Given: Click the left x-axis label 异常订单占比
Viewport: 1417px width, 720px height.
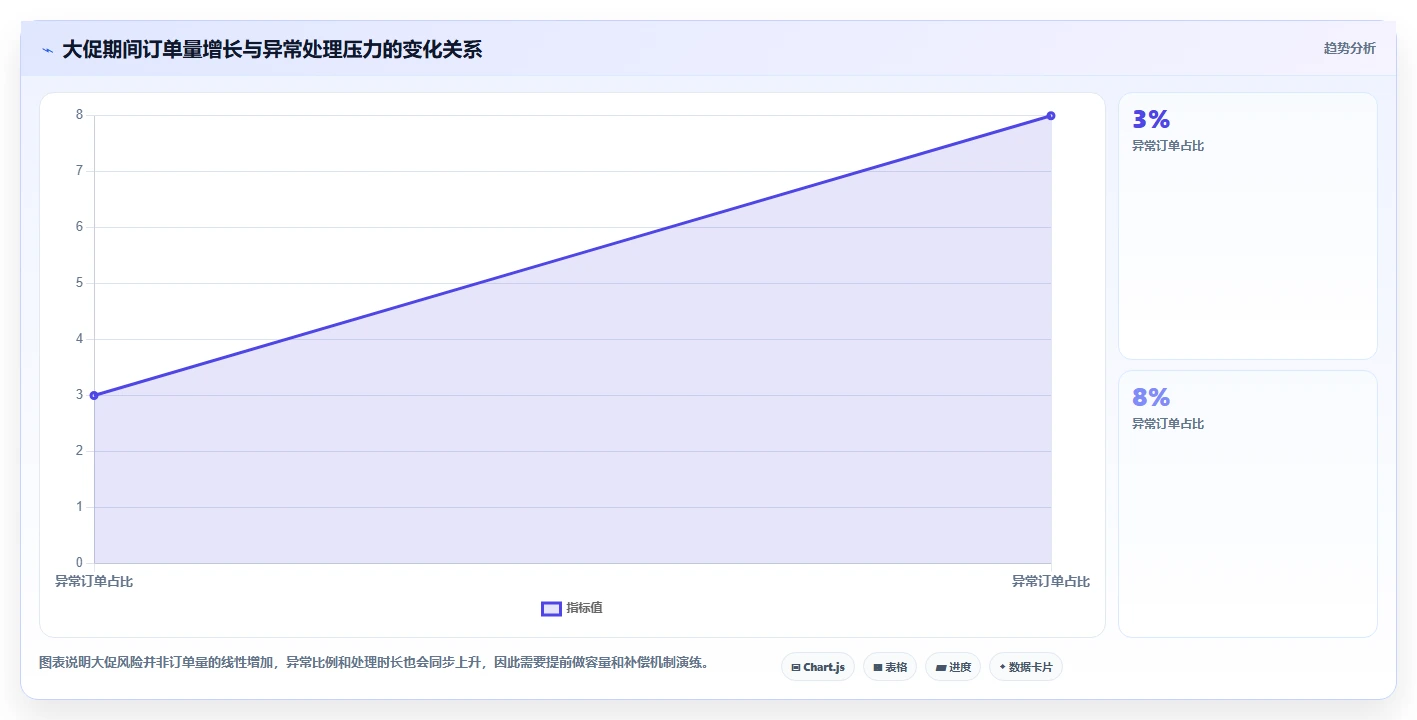Looking at the screenshot, I should click(94, 581).
